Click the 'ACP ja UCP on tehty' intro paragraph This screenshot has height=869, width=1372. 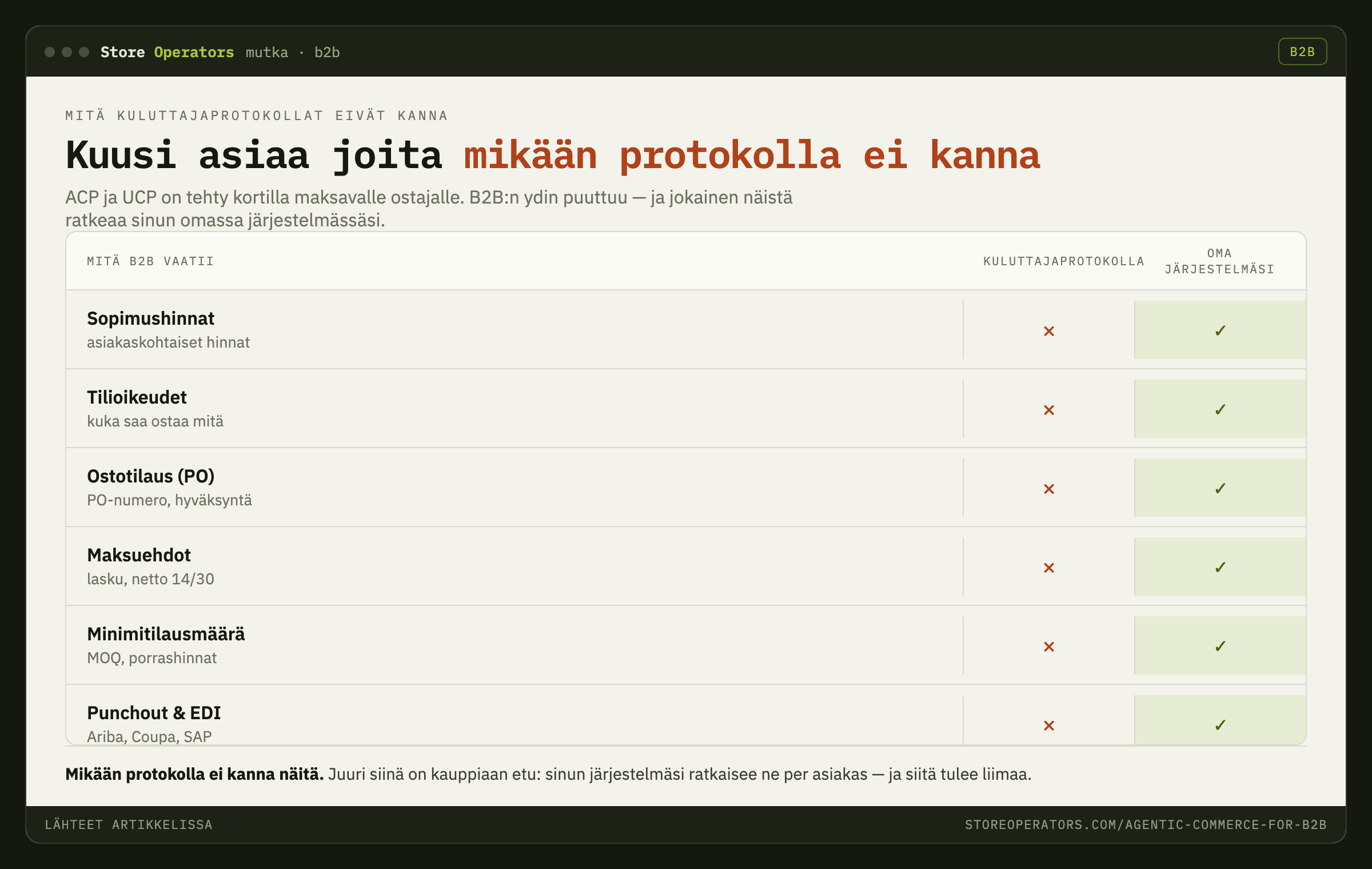[x=429, y=209]
